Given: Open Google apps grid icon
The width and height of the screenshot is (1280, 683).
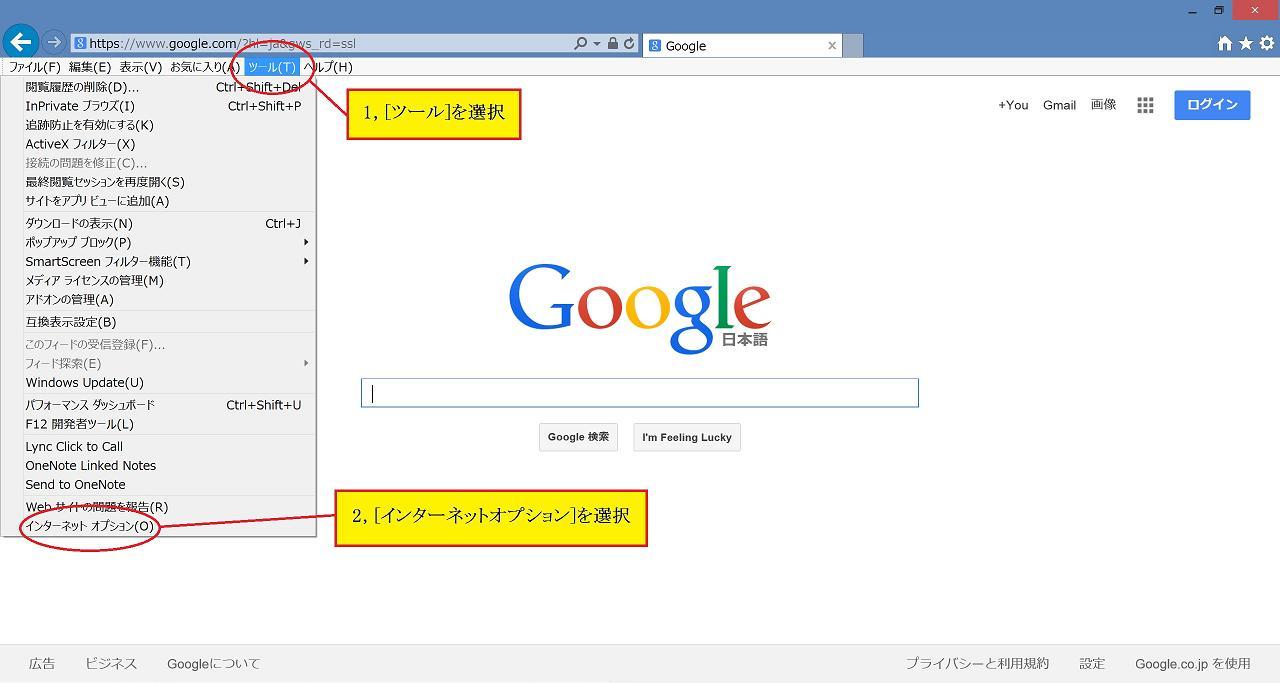Looking at the screenshot, I should [1146, 105].
